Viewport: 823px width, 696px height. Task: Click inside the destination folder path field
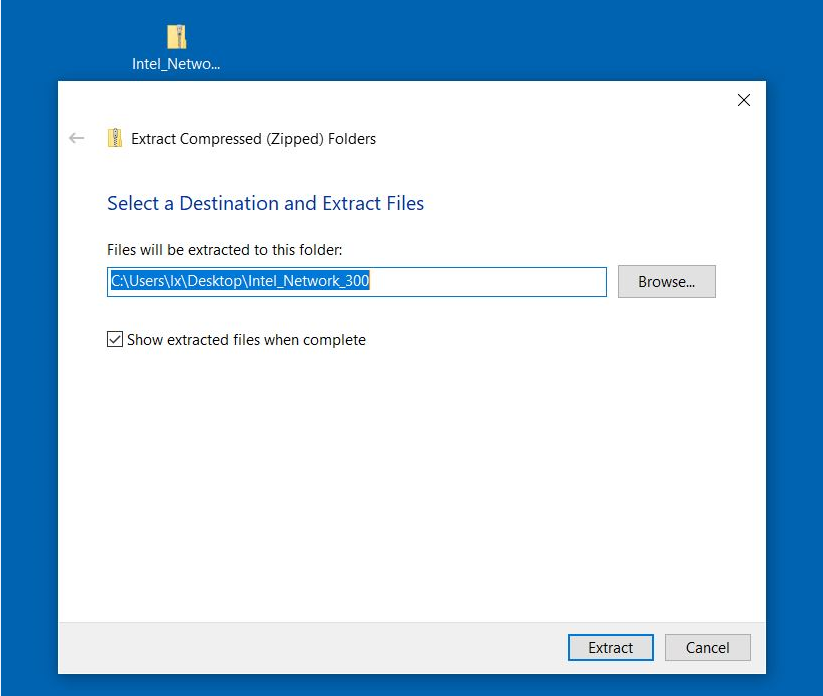pyautogui.click(x=356, y=282)
